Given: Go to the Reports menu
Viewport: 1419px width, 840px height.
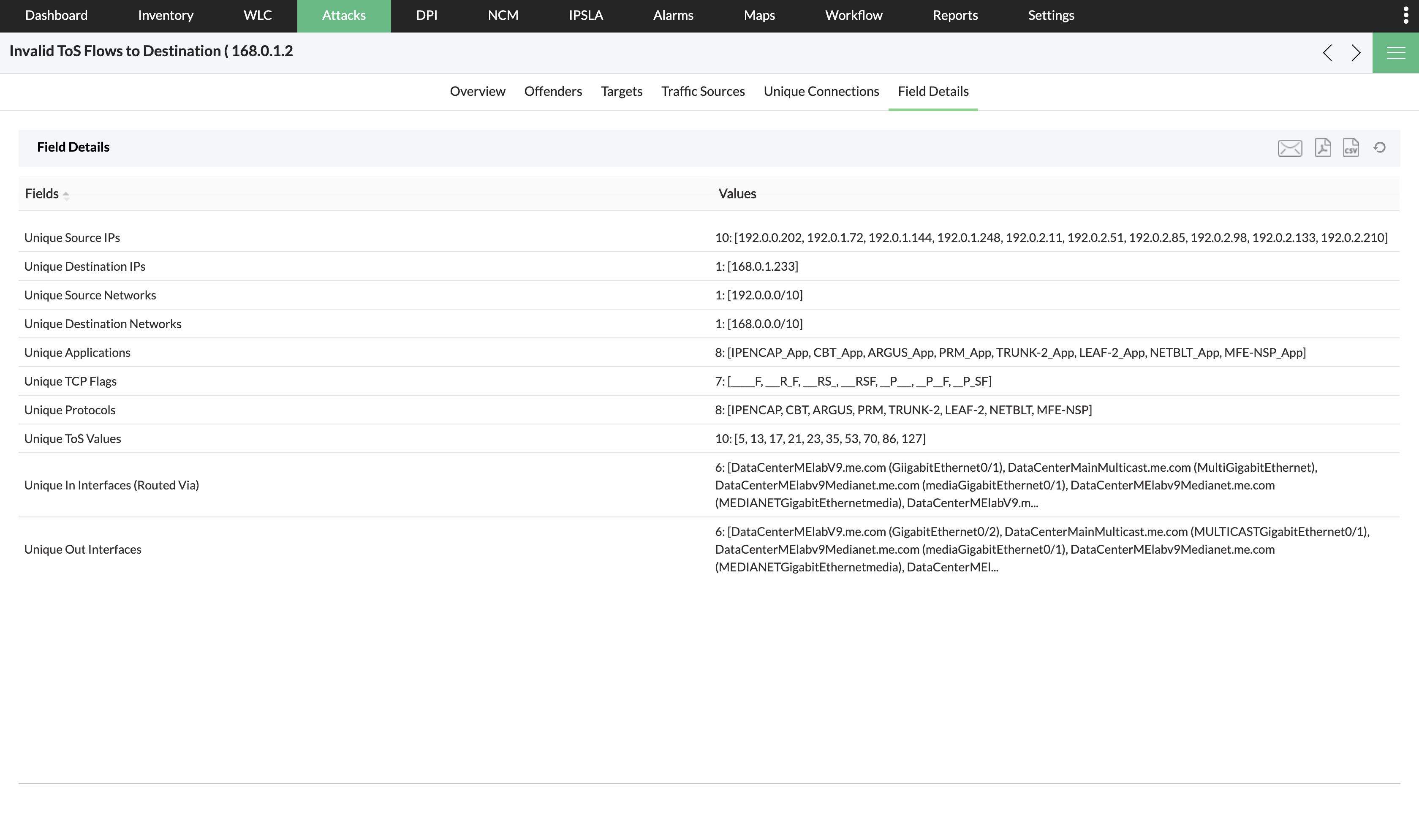Looking at the screenshot, I should click(955, 15).
